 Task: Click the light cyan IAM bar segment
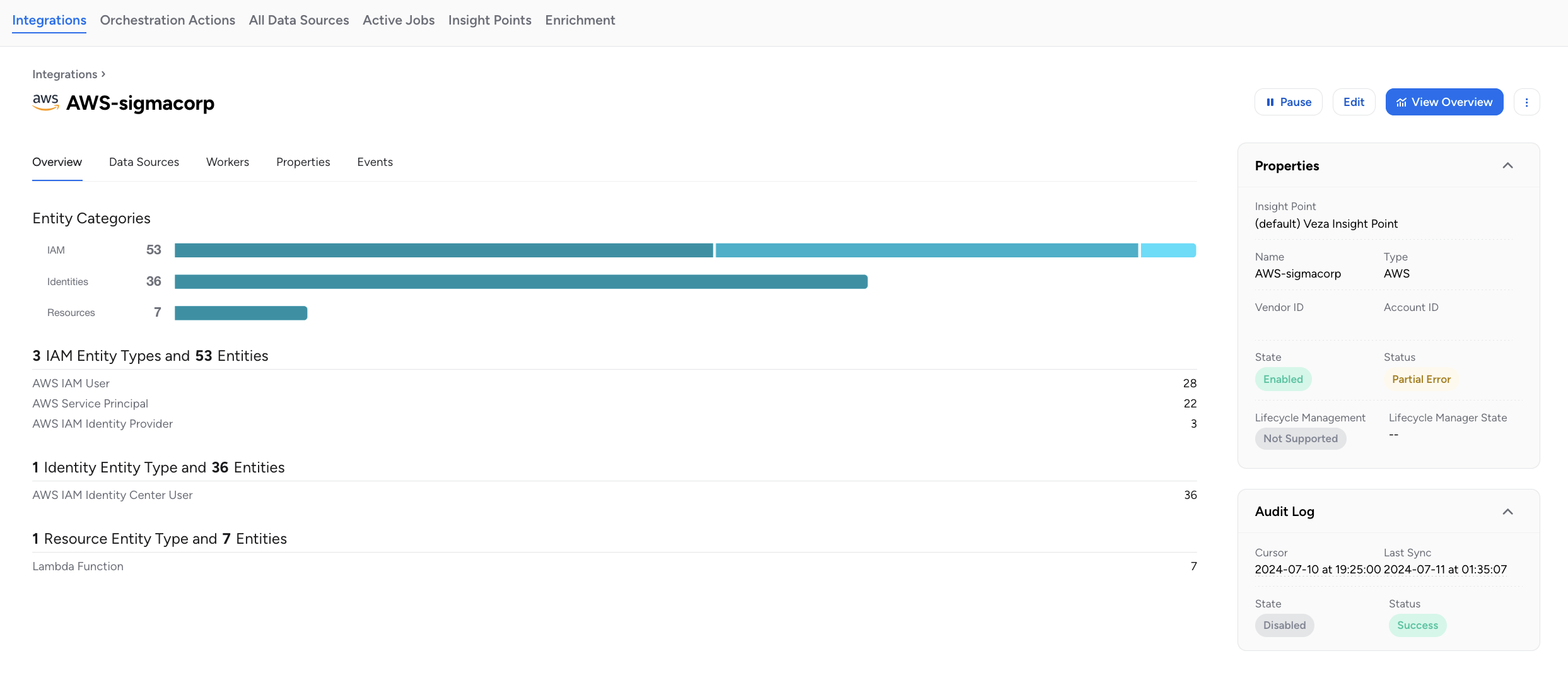point(1169,250)
